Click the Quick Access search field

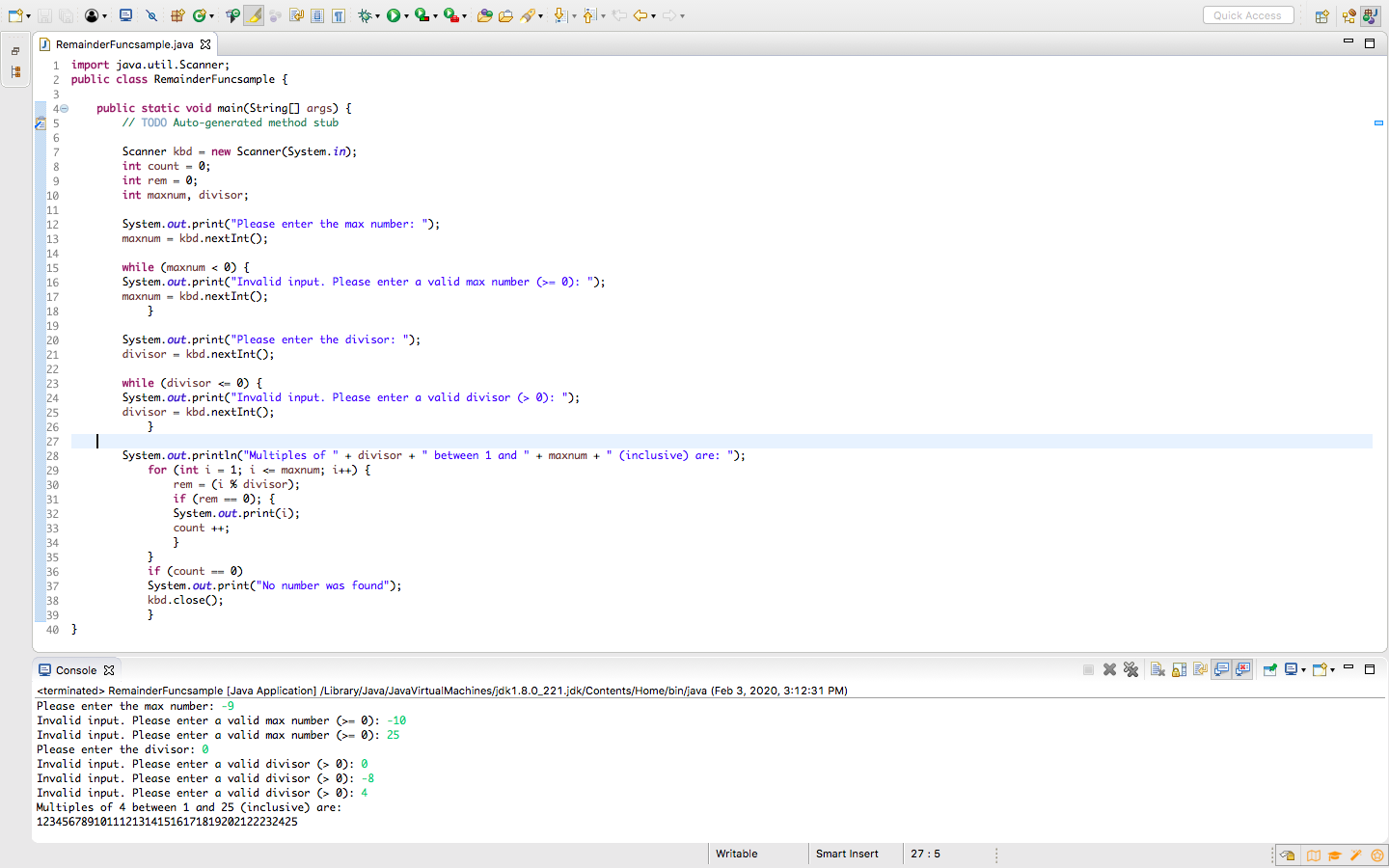tap(1248, 15)
